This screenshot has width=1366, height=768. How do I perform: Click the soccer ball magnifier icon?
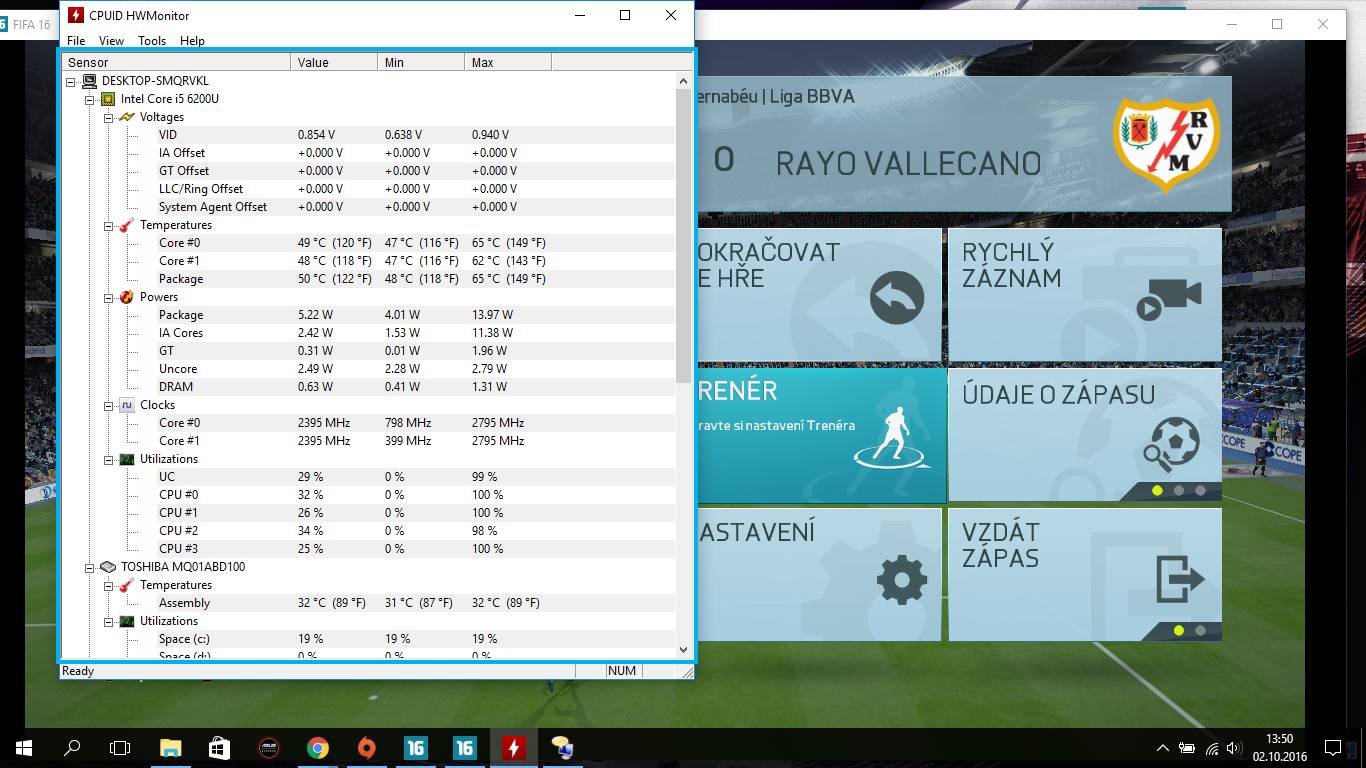click(x=1171, y=444)
